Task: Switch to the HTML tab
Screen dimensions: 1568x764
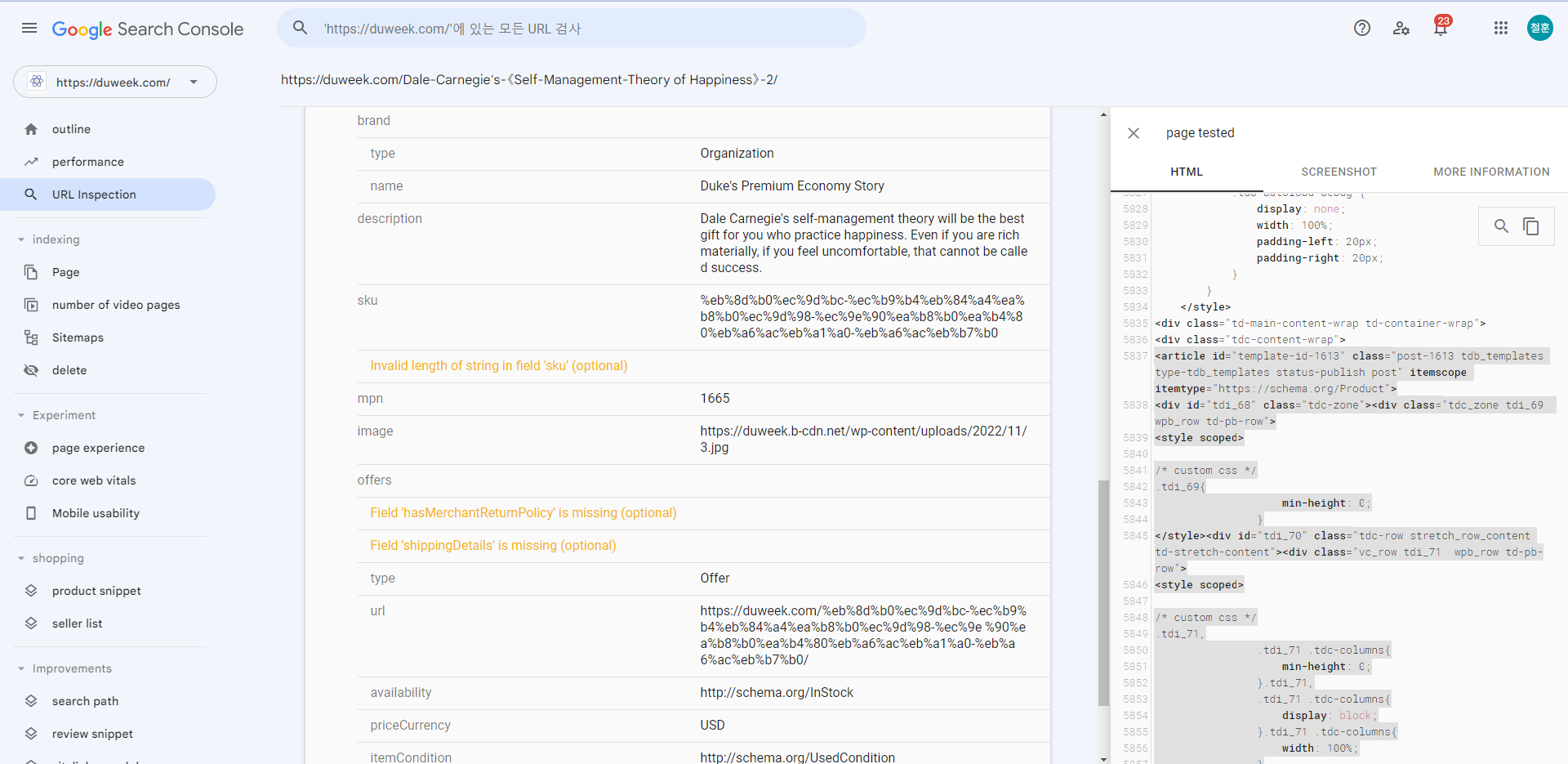Action: point(1187,172)
